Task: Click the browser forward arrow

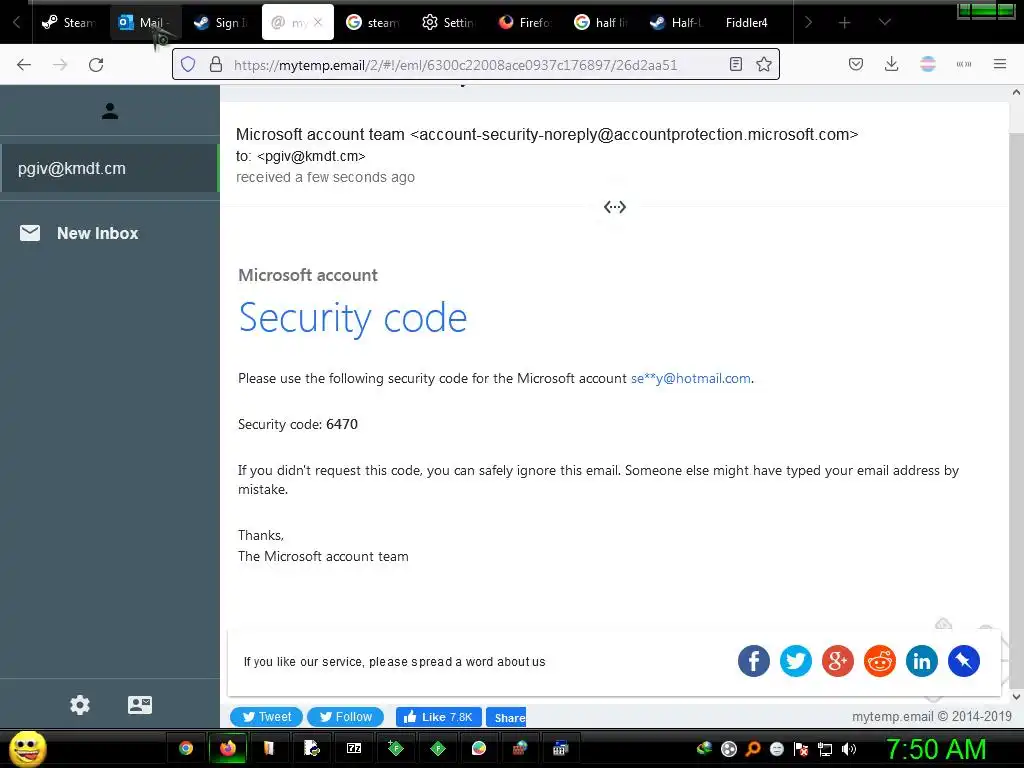Action: (60, 65)
